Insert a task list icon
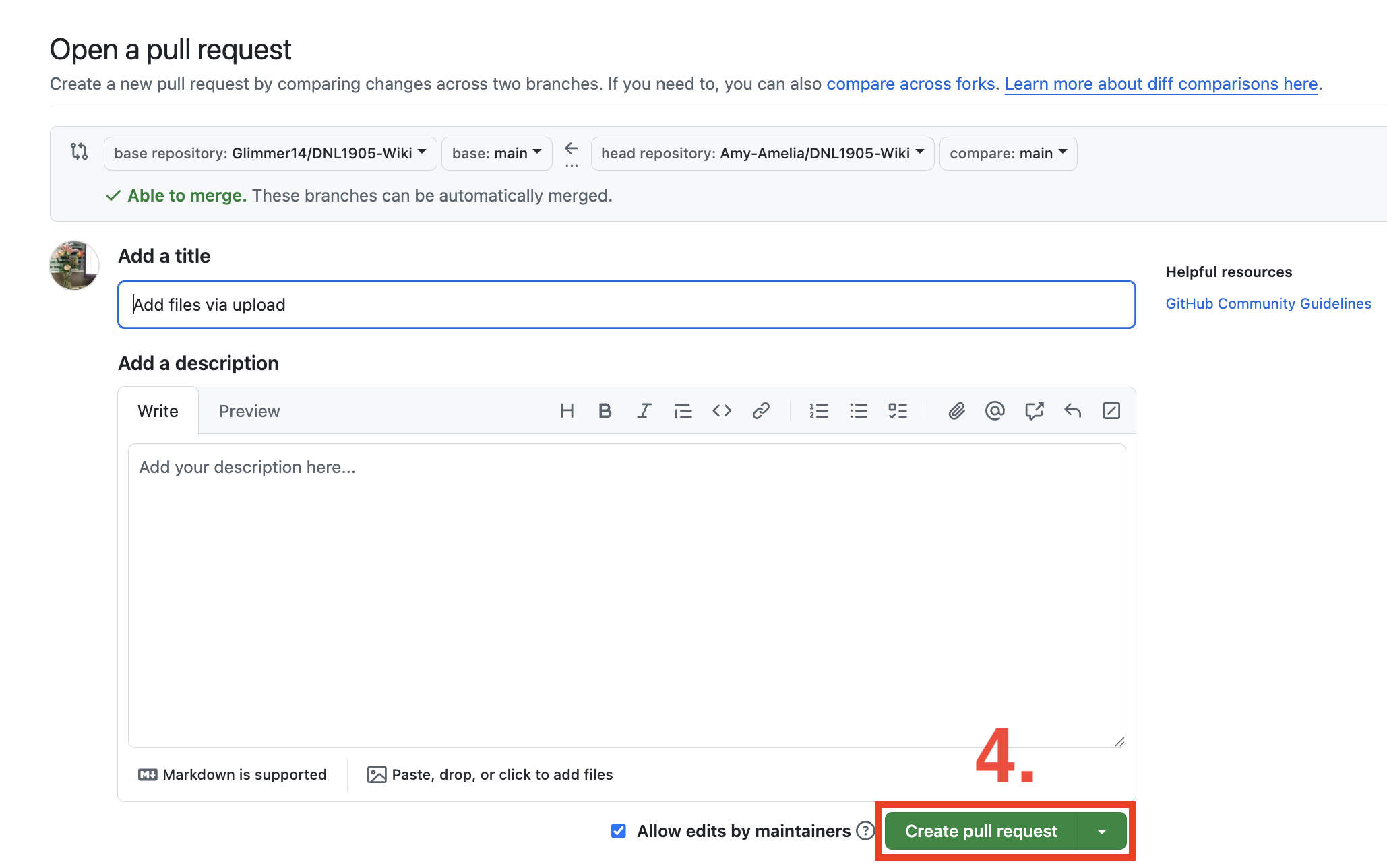 tap(898, 411)
